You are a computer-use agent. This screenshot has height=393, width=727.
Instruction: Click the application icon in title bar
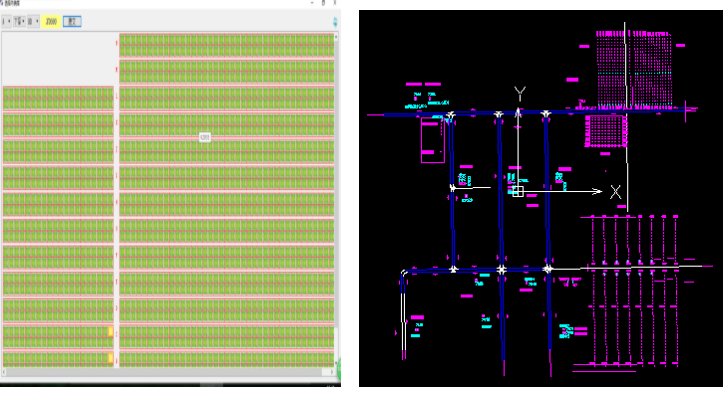coord(2,3)
